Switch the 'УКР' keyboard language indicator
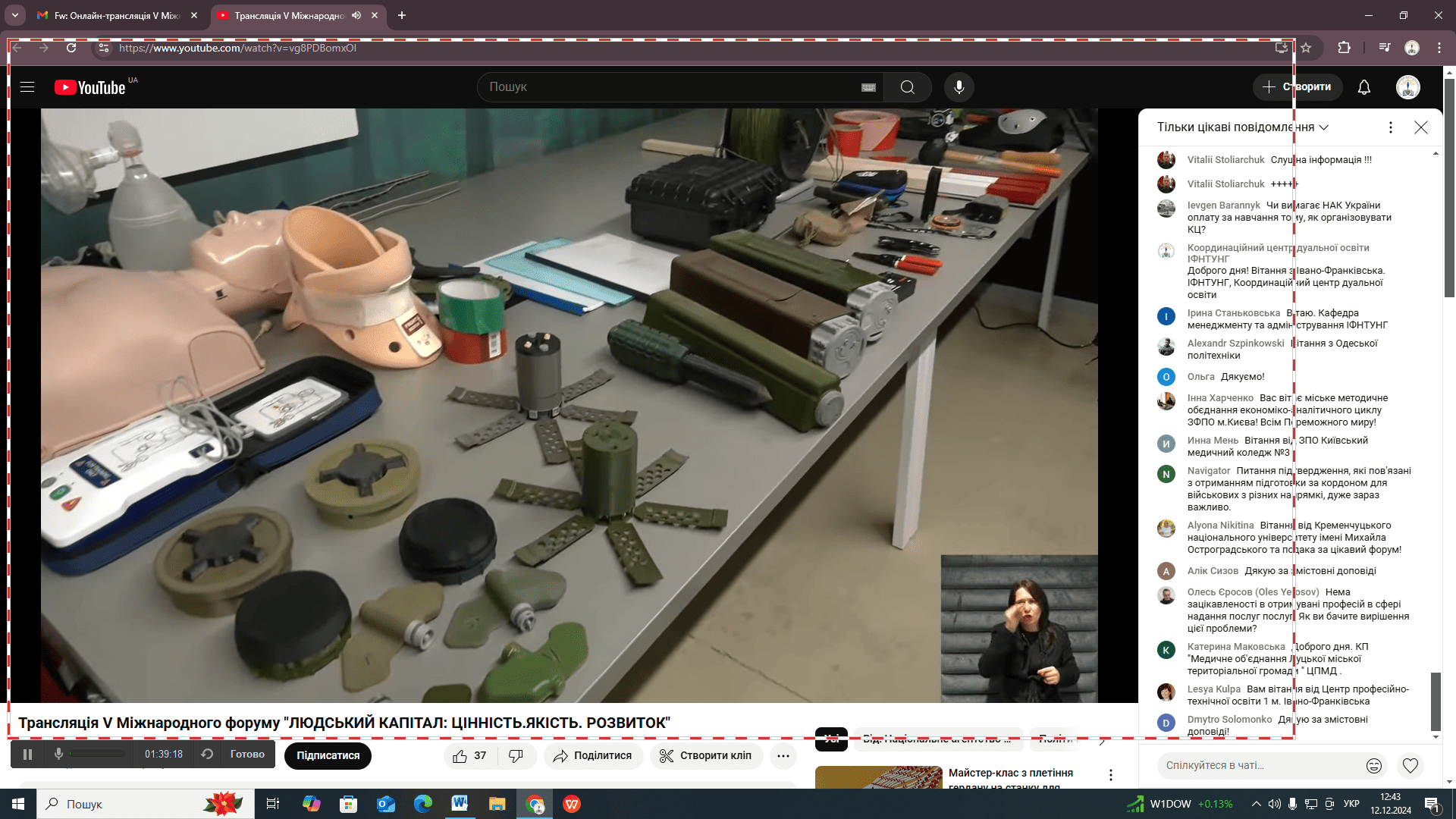The height and width of the screenshot is (819, 1456). [x=1351, y=804]
